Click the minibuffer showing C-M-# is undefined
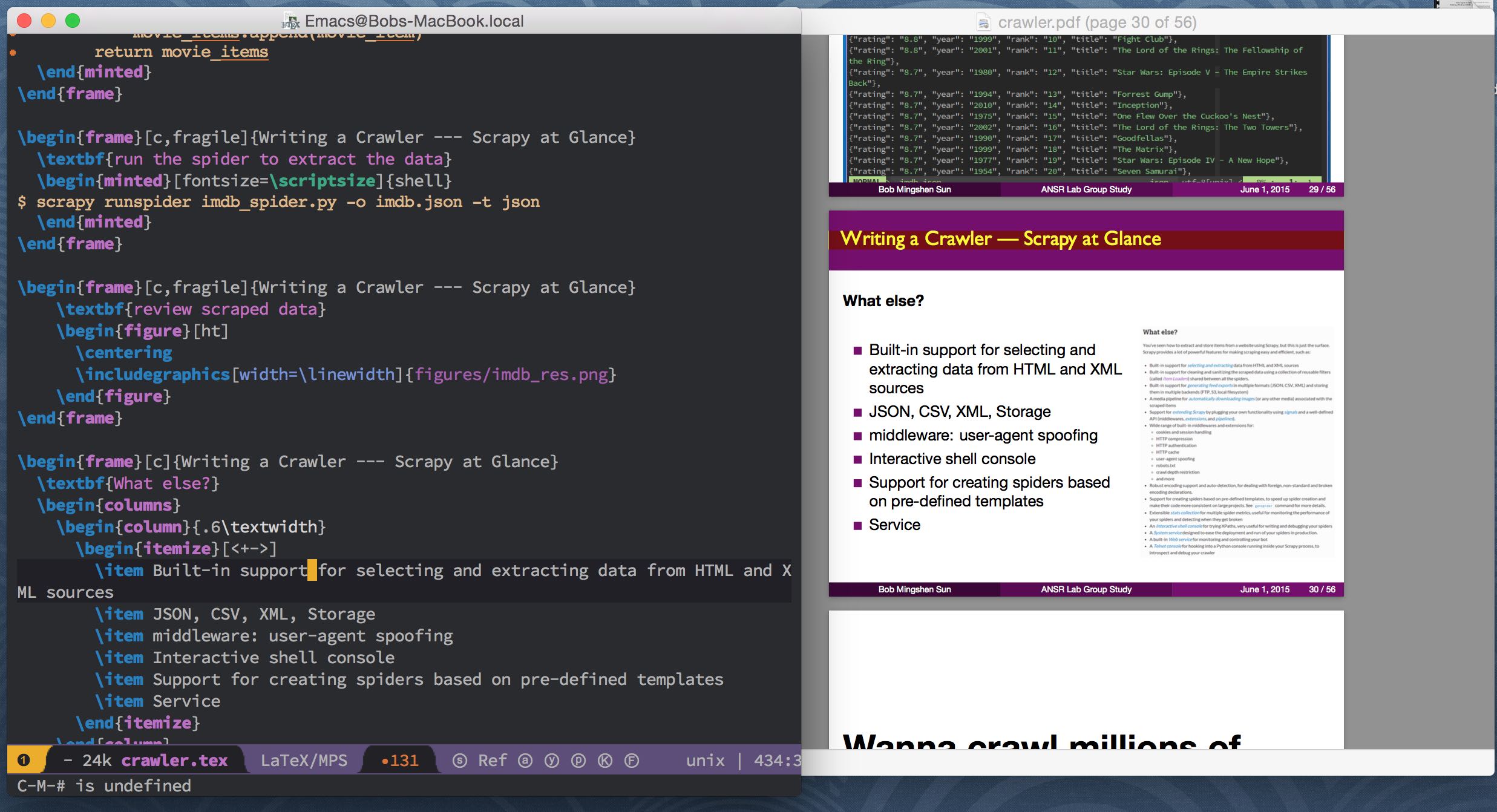This screenshot has height=812, width=1497. pyautogui.click(x=104, y=786)
